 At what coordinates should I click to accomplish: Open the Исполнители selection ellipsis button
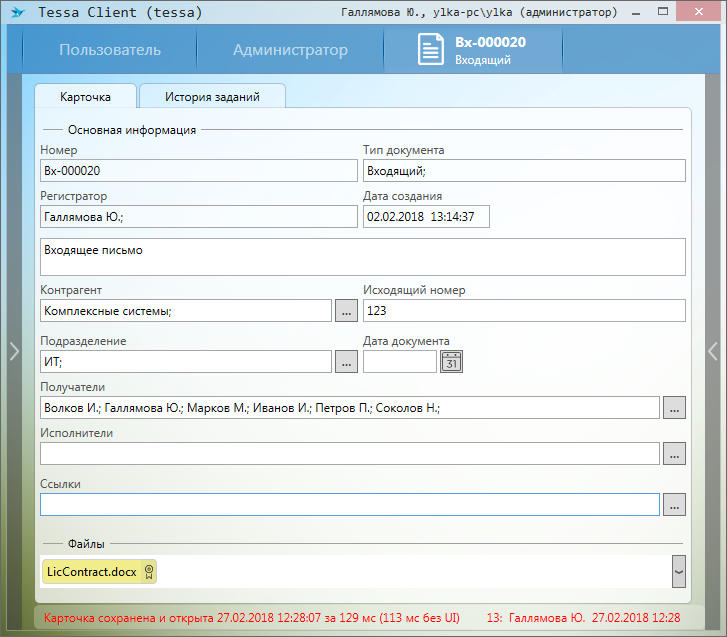click(x=674, y=454)
